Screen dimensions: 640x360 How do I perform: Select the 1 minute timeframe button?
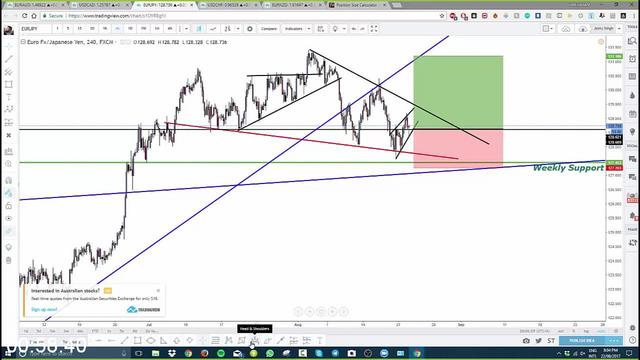[x=58, y=29]
